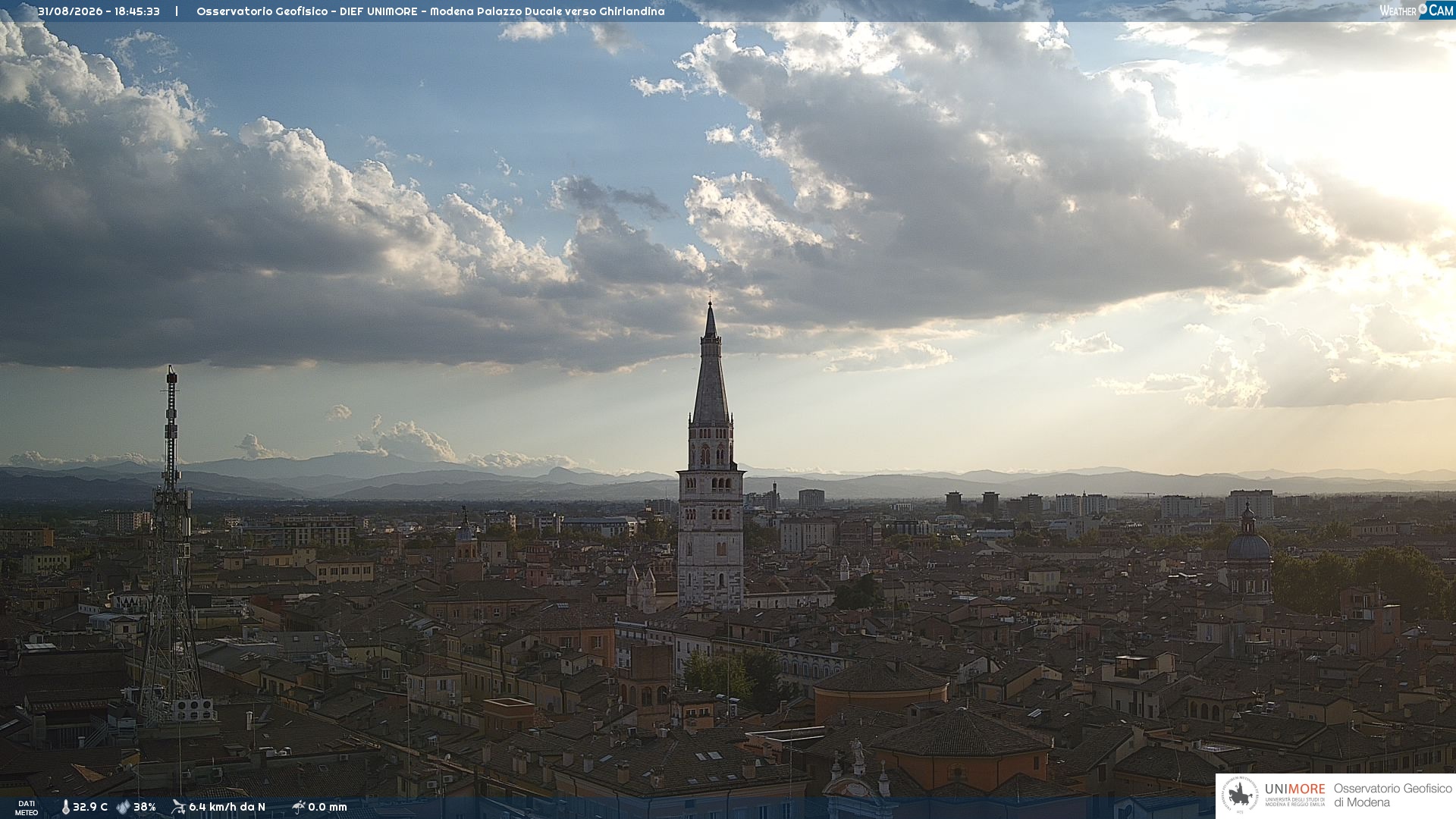1456x819 pixels.
Task: Select the DATI METEO label
Action: click(x=27, y=808)
